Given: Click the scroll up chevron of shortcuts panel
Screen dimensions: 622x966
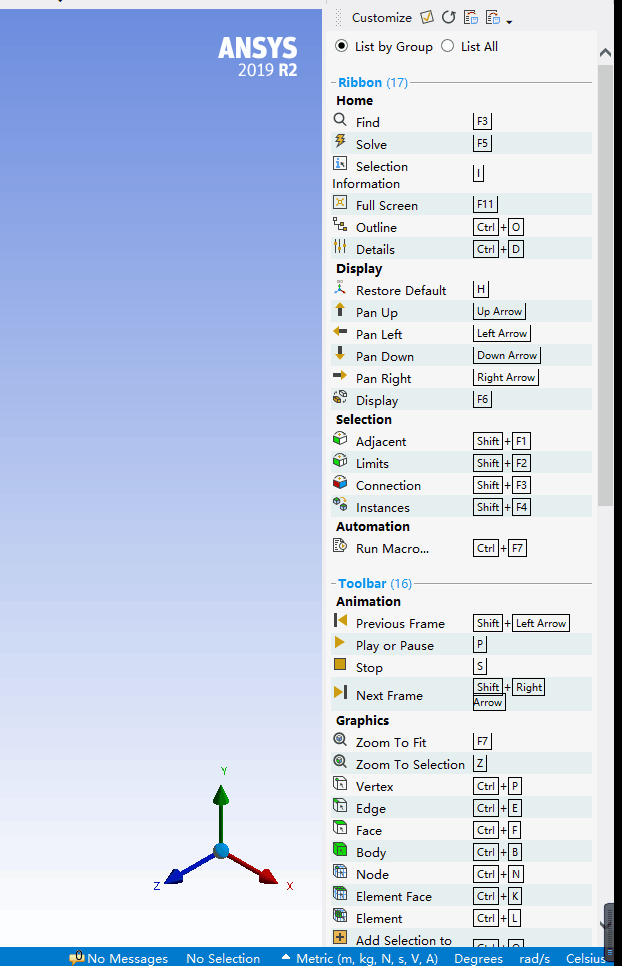Looking at the screenshot, I should click(x=605, y=53).
